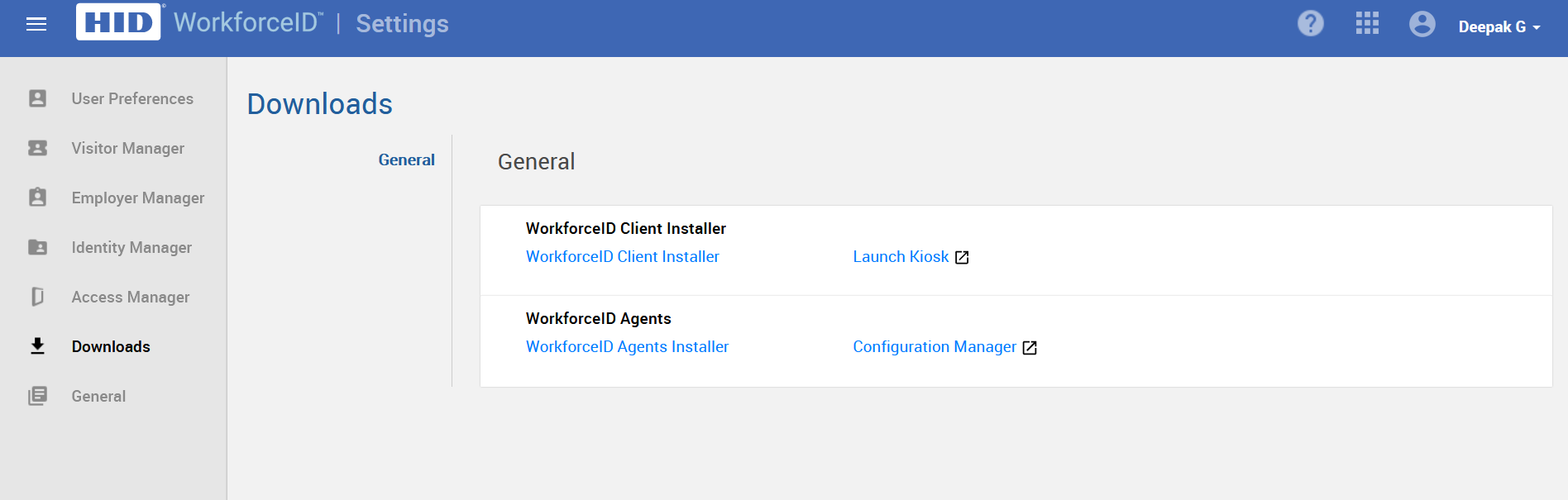Click the user profile avatar icon

[1422, 24]
